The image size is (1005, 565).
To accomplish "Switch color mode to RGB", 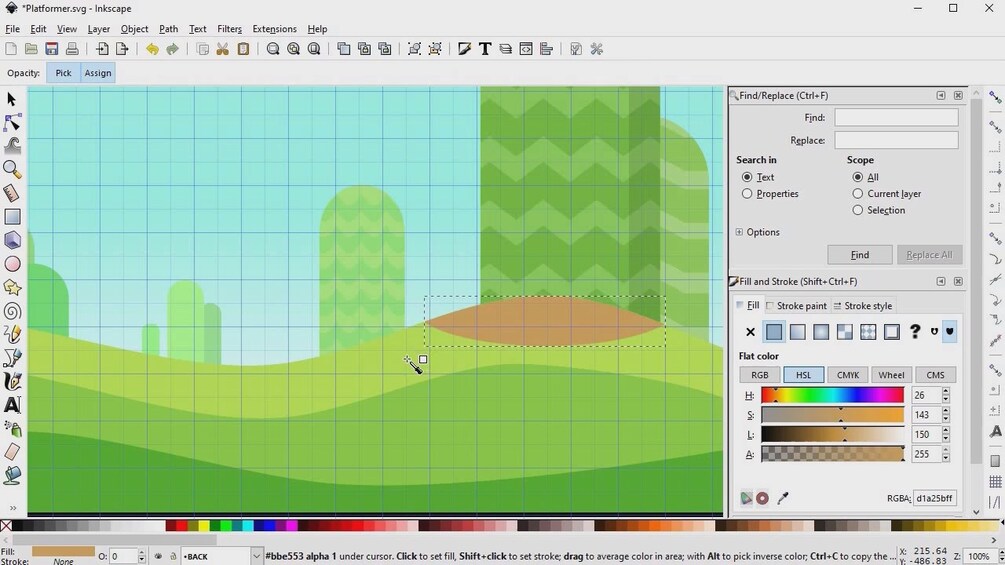I will click(760, 375).
